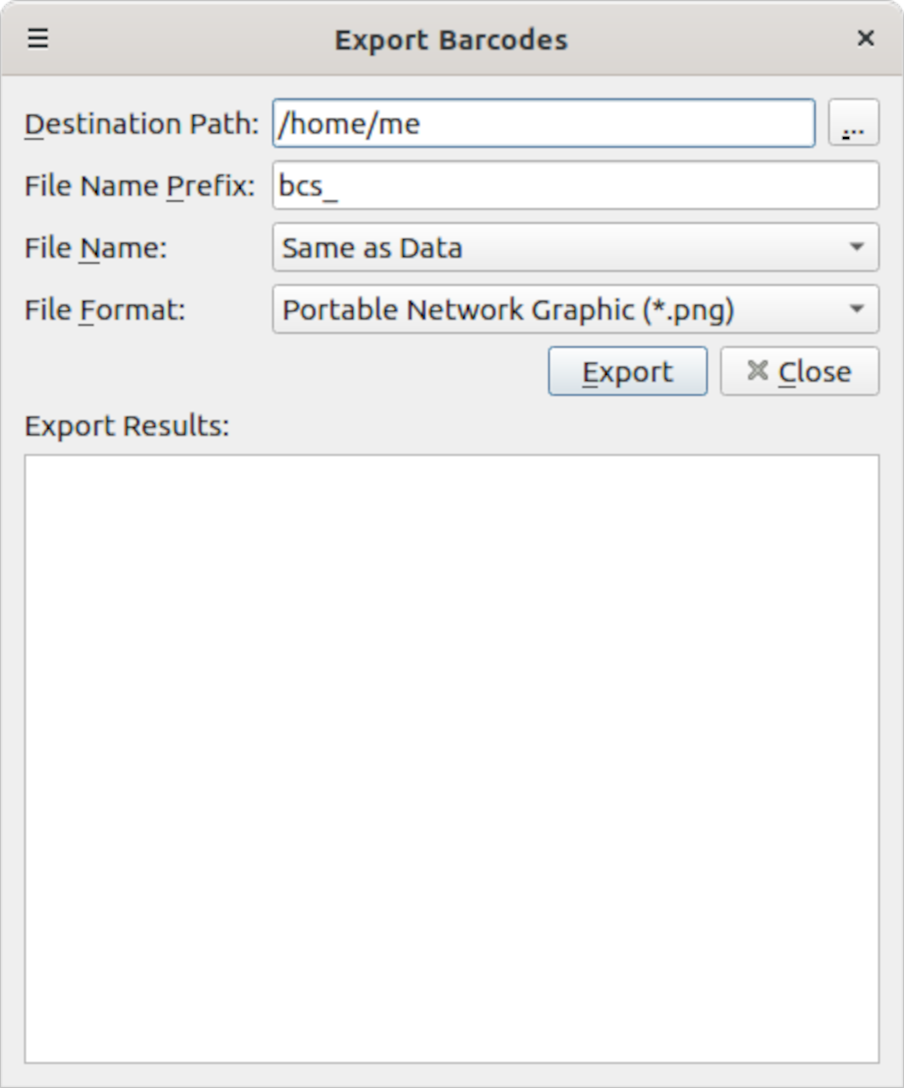Click the File Format label

coord(105,310)
